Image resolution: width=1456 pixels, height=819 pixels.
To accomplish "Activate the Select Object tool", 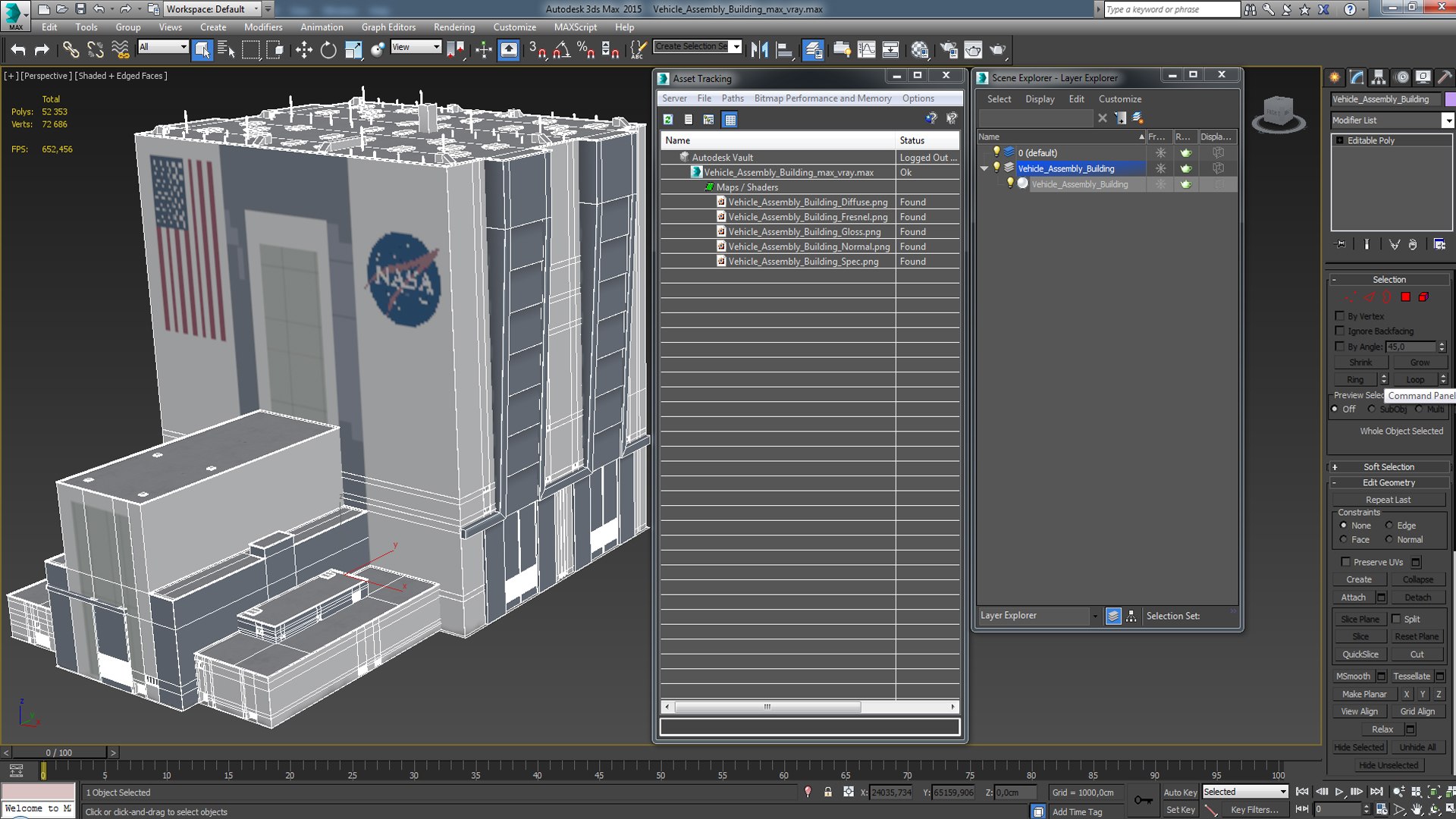I will click(202, 50).
